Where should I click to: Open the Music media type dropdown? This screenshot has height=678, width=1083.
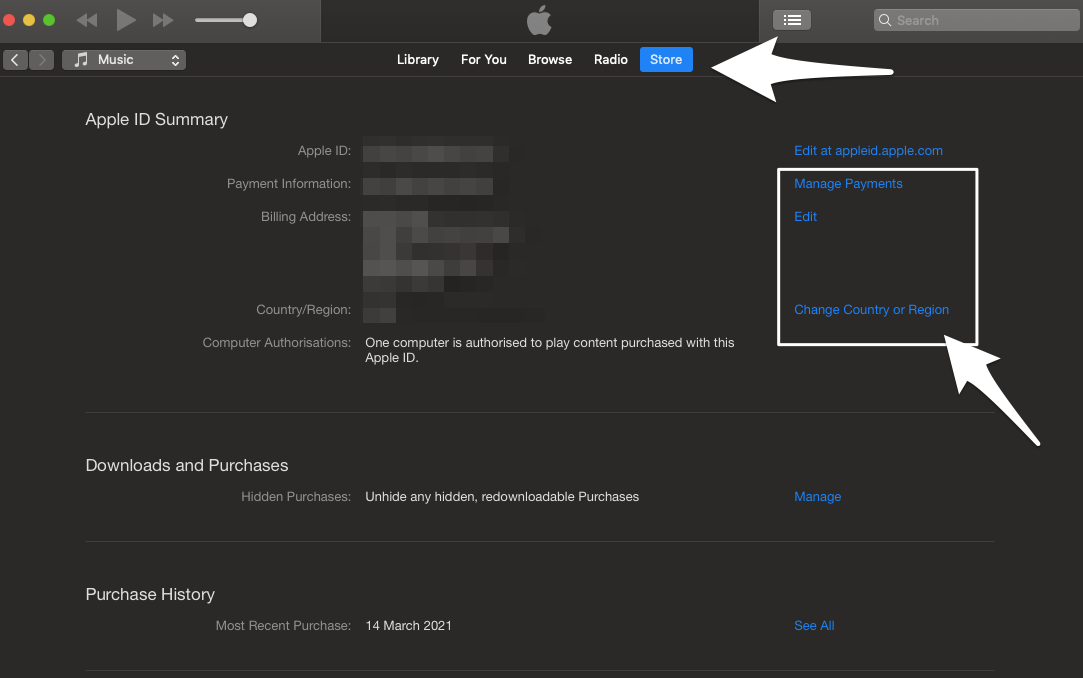pyautogui.click(x=124, y=60)
